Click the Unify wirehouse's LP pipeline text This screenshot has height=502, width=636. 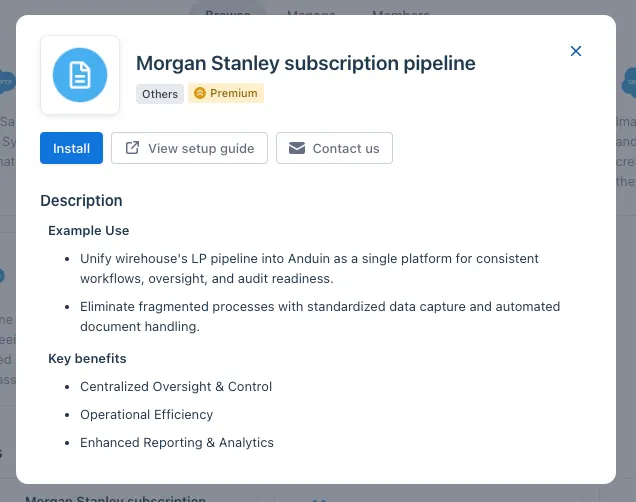point(309,268)
